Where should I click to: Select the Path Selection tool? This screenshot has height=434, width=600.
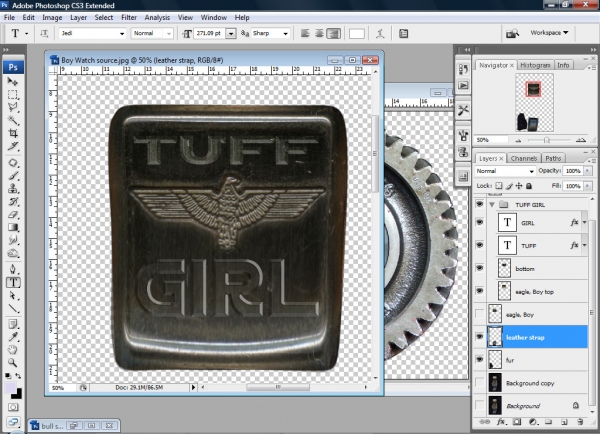coord(13,295)
